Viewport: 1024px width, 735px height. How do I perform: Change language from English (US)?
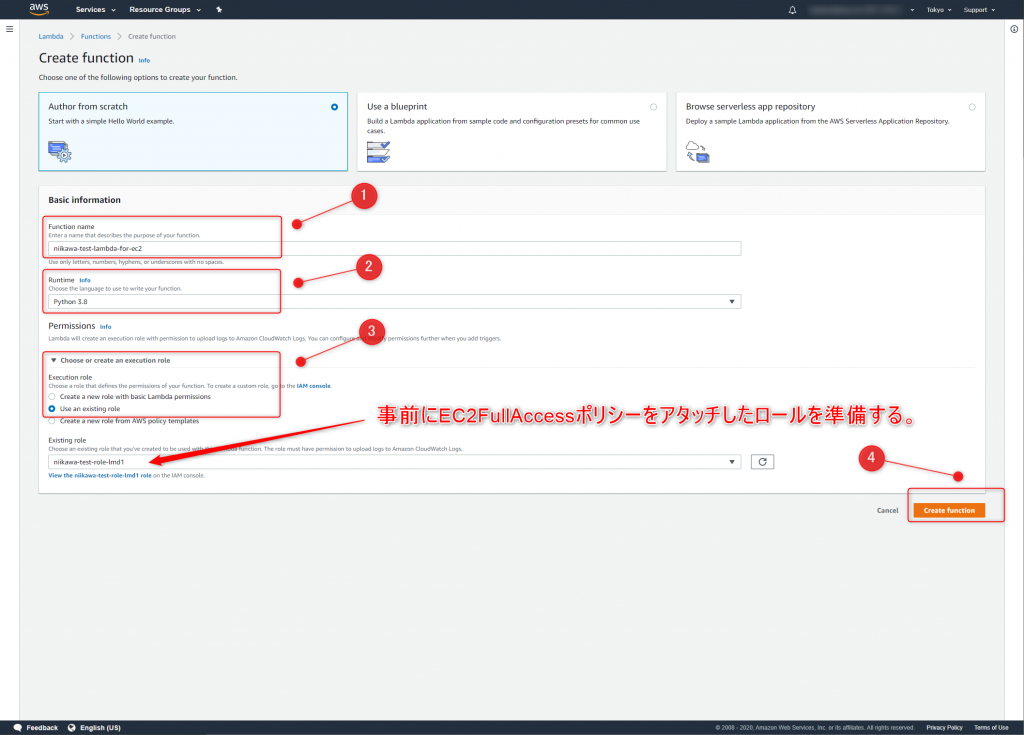coord(101,728)
